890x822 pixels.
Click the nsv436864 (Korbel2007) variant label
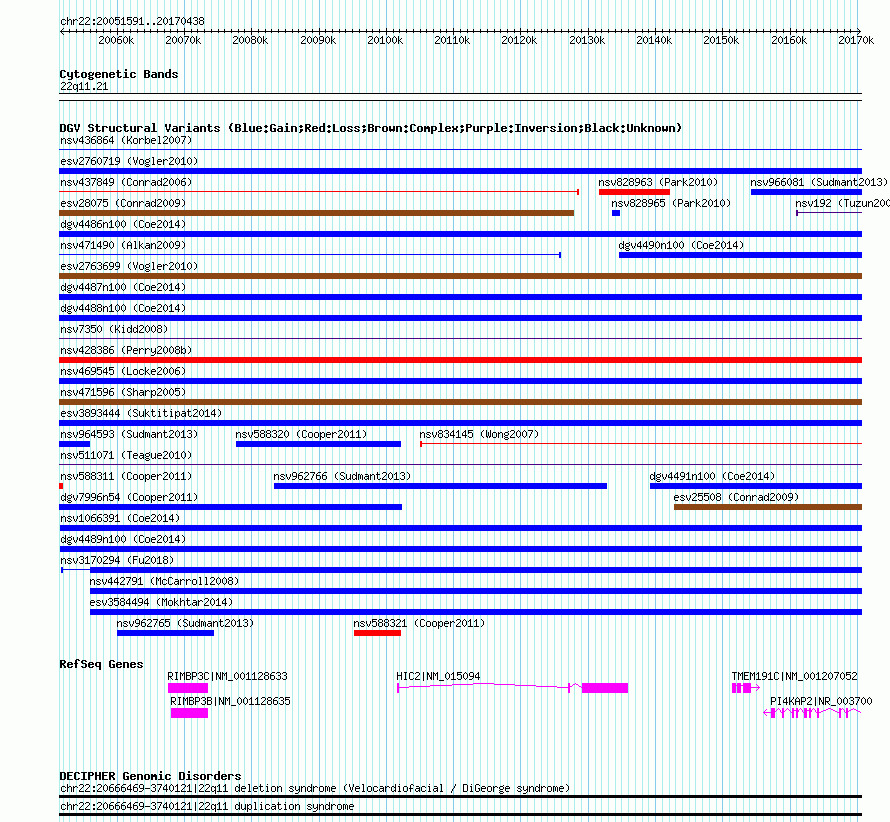point(126,140)
